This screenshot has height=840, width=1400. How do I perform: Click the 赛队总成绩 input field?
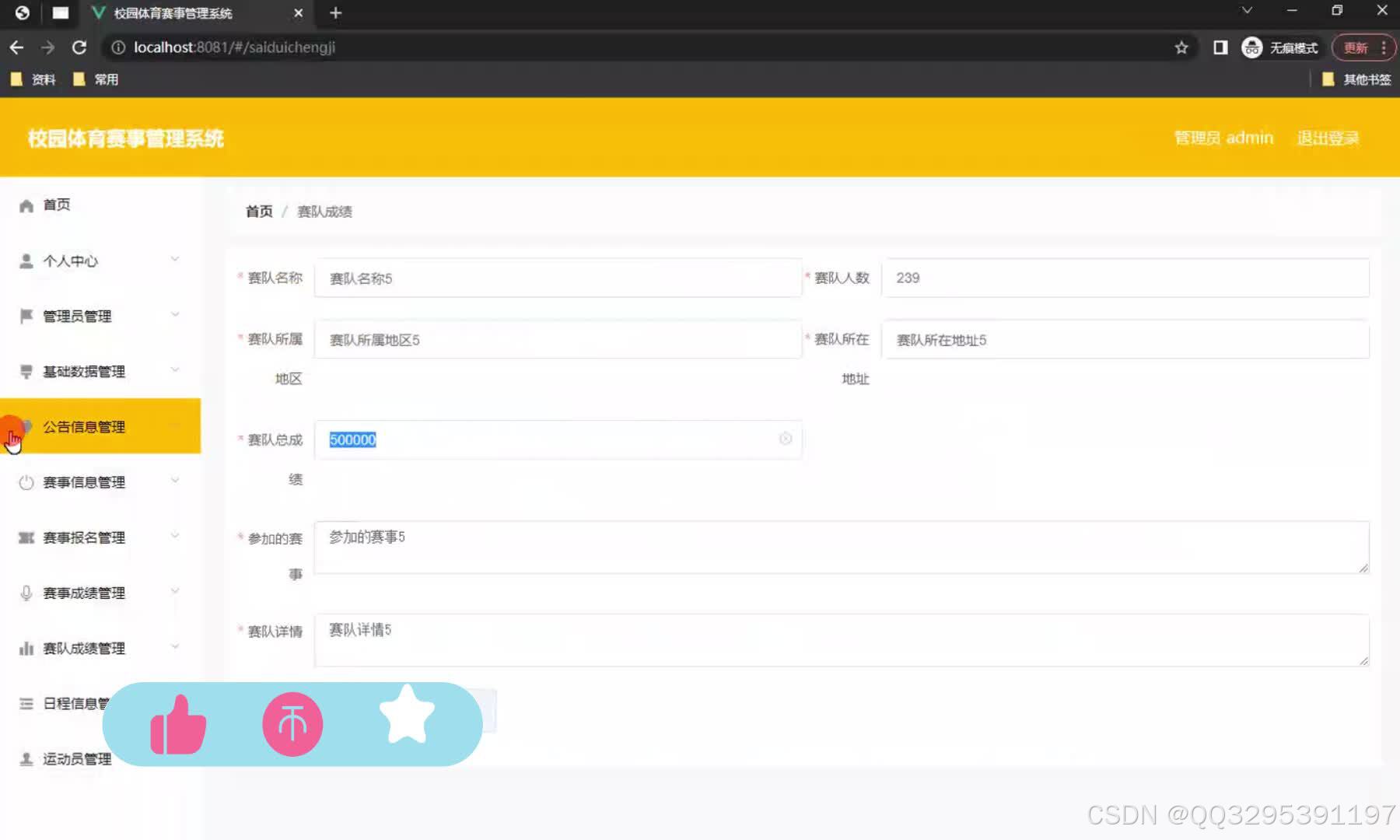(558, 439)
